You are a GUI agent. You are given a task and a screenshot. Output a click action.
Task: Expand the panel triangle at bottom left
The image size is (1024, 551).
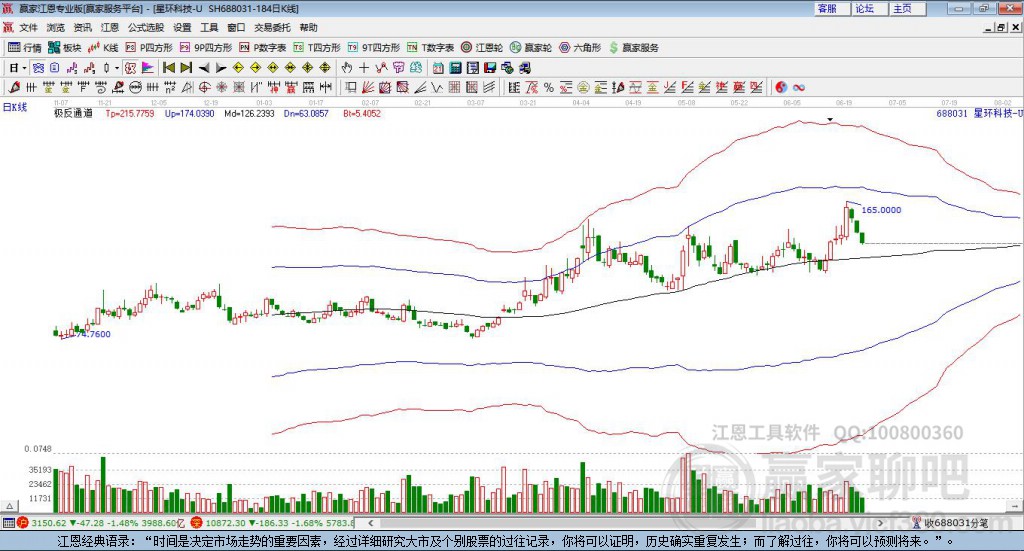pos(9,507)
